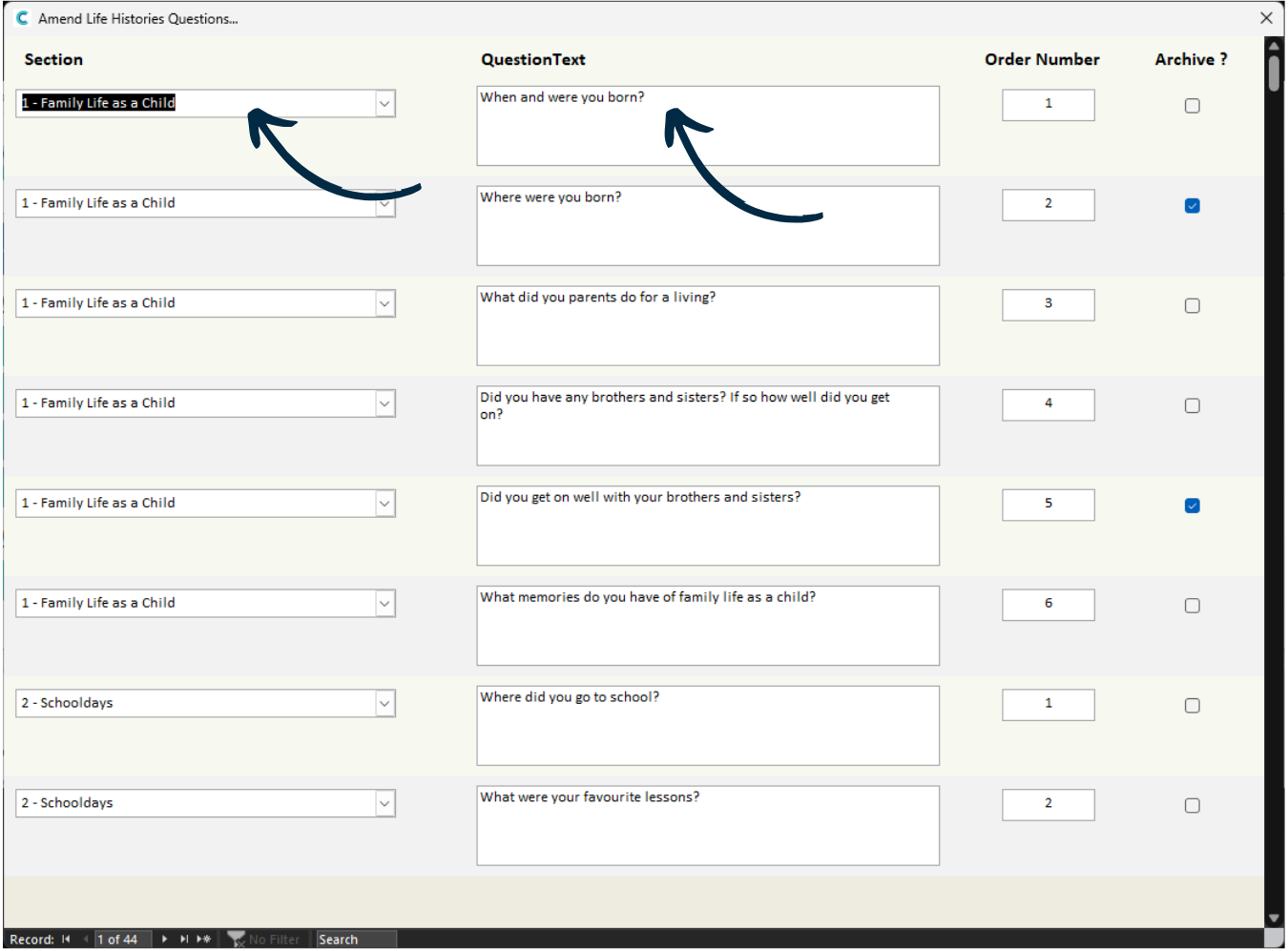The width and height of the screenshot is (1288, 951).
Task: Tick Archive for 'When and were you born?'
Action: coord(1192,106)
